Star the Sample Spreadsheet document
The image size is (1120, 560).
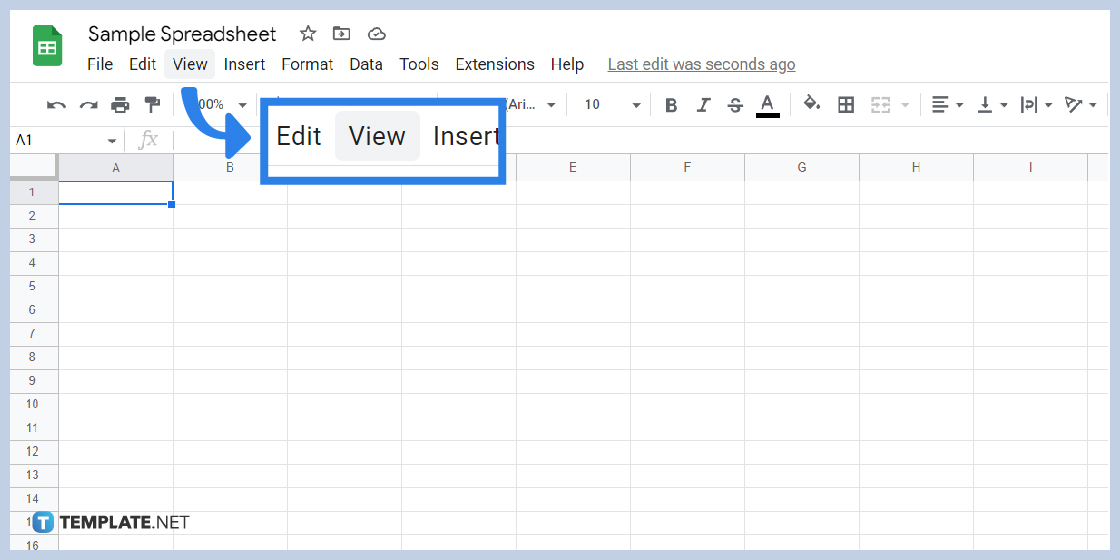308,33
